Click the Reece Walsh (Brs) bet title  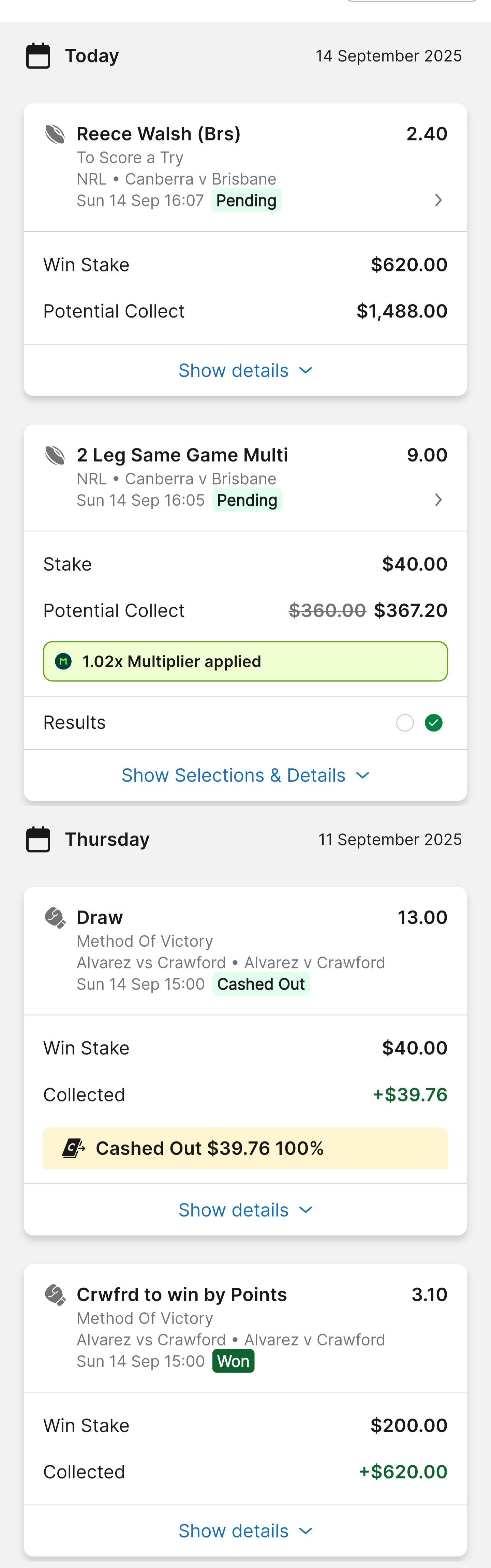click(158, 134)
